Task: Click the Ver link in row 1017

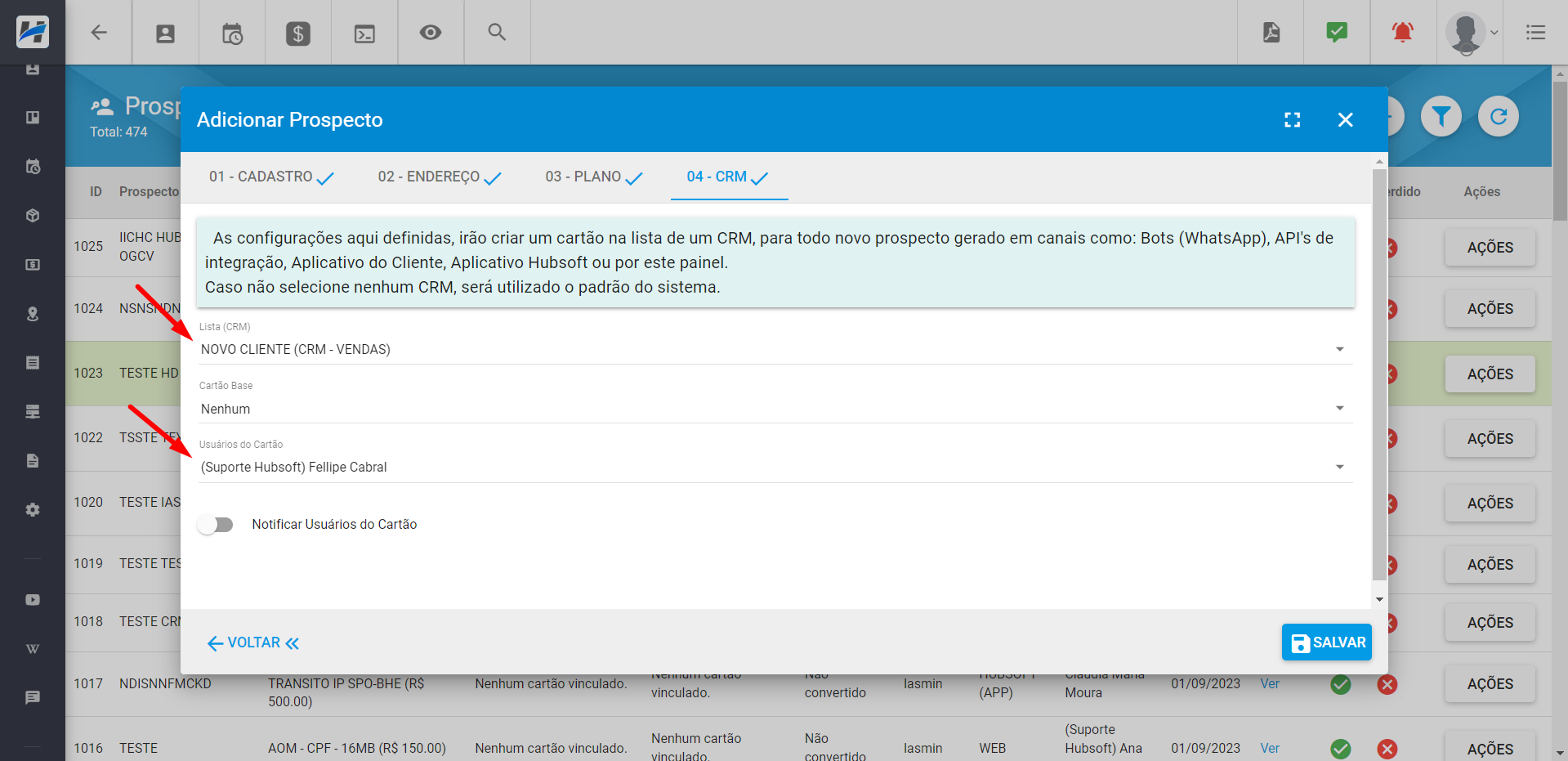Action: pyautogui.click(x=1270, y=684)
